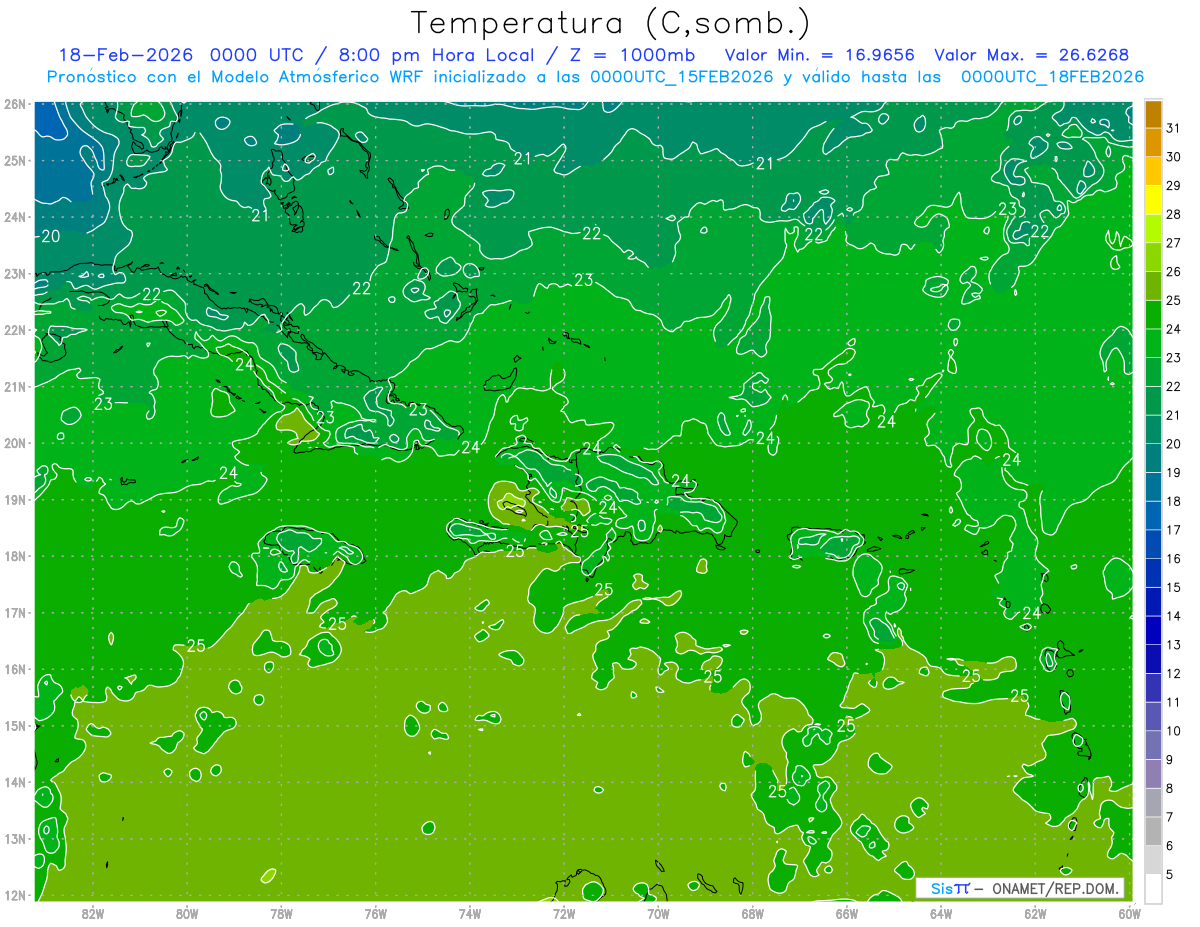Click the longitude axis label 82W

pos(92,913)
